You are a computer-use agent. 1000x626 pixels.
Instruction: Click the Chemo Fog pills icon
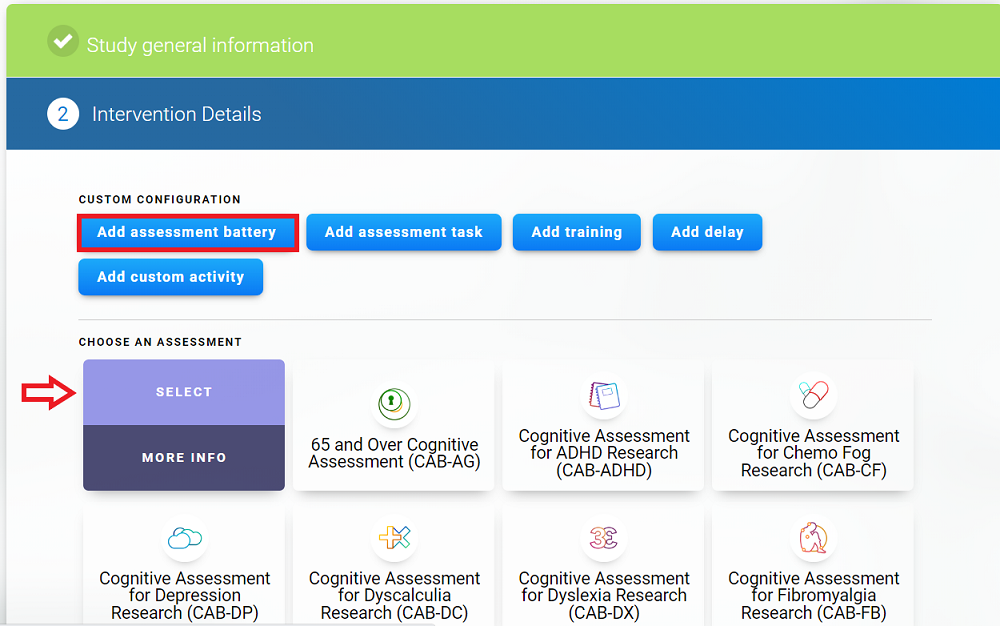813,395
